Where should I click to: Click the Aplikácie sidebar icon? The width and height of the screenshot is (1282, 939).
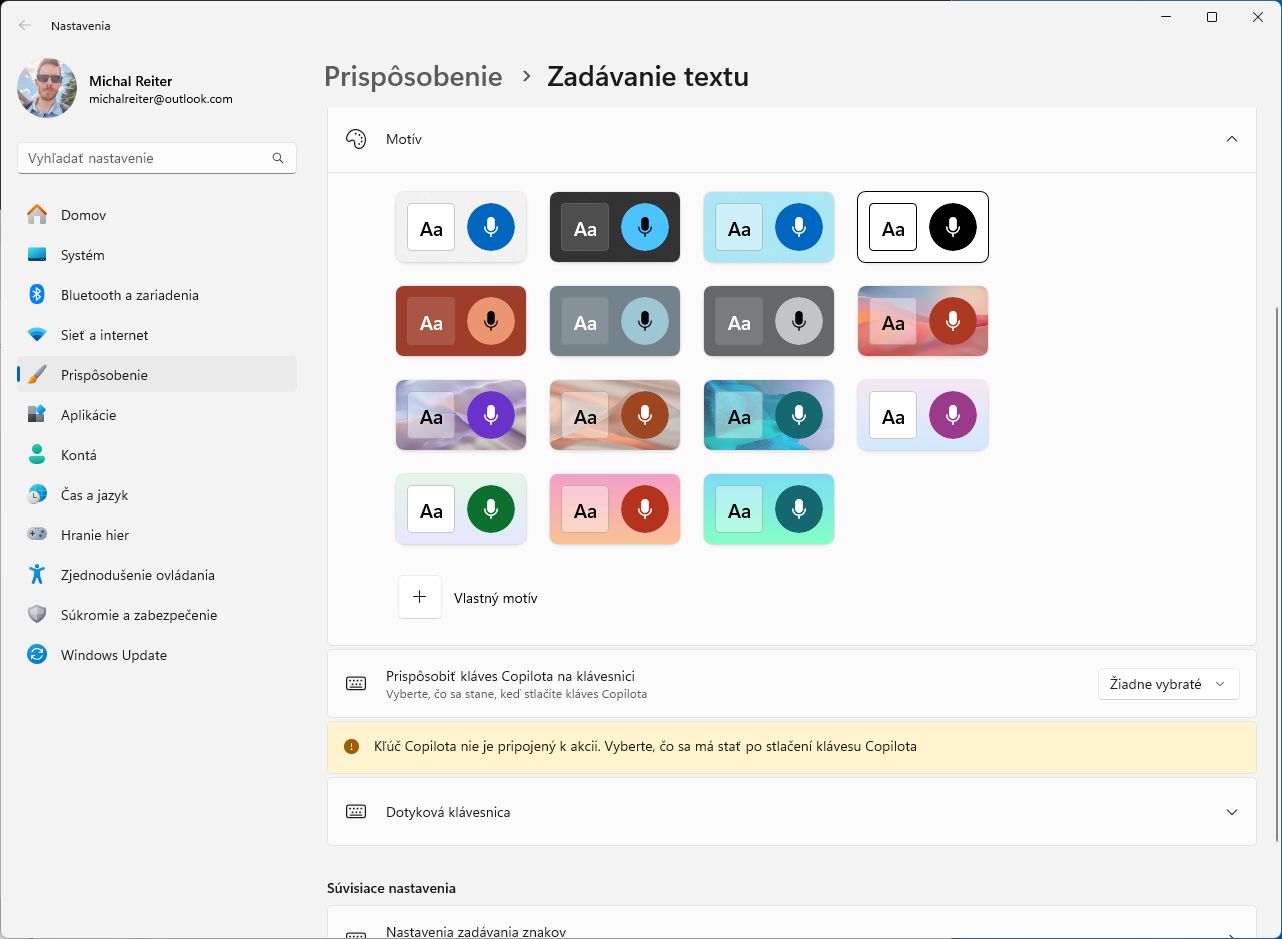[x=37, y=415]
